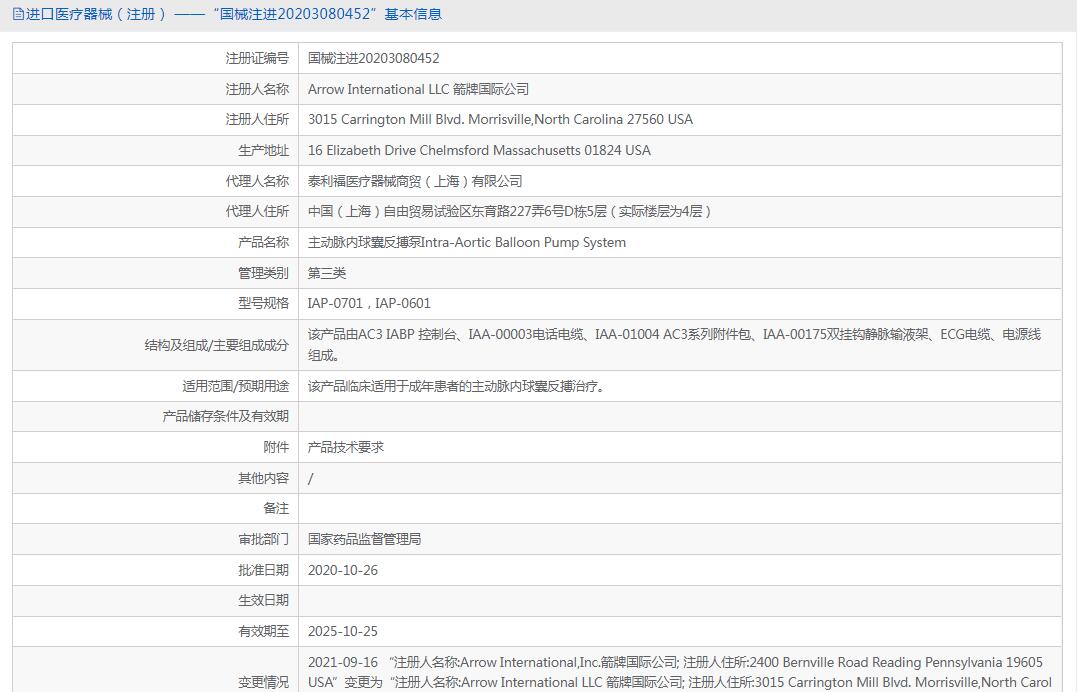
Task: Click the 注册人名称 label
Action: (257, 89)
